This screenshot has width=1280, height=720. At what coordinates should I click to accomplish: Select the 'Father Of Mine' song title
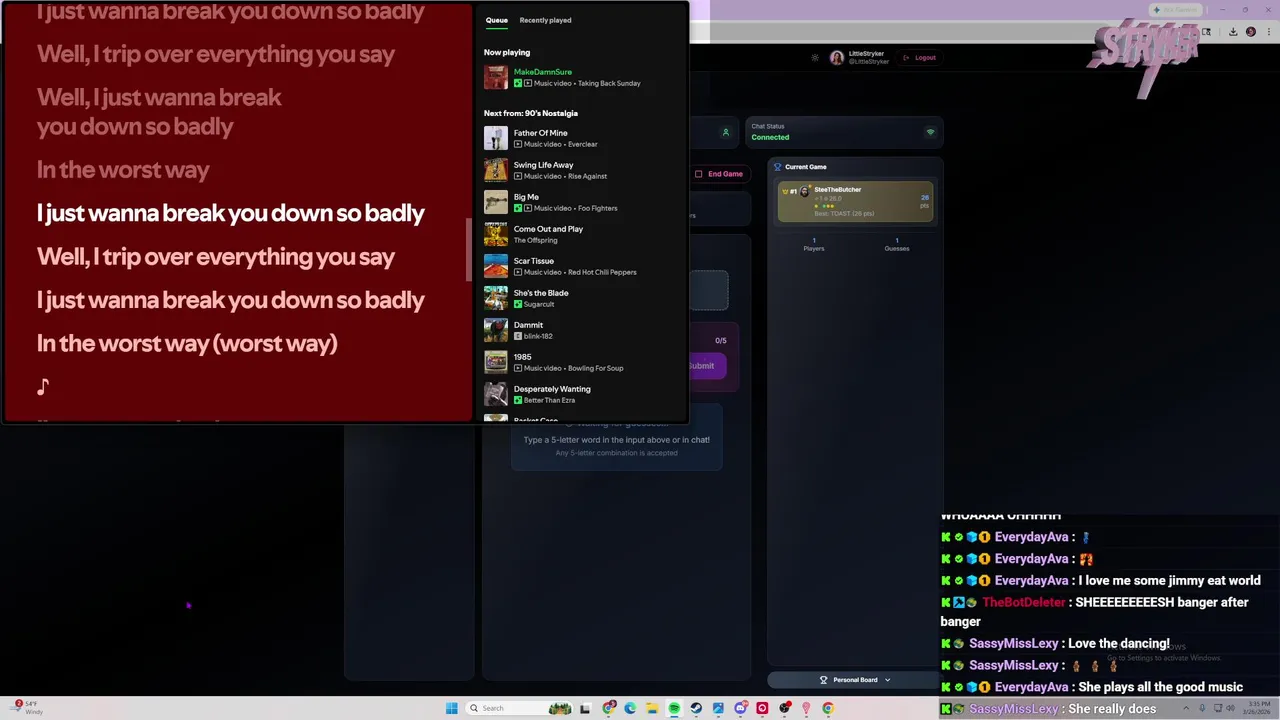540,133
